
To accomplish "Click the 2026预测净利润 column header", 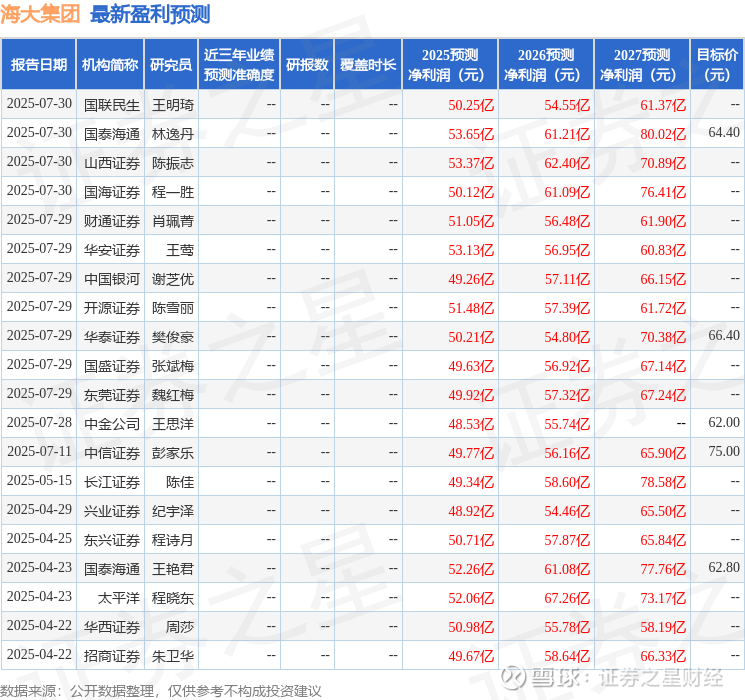I will coord(546,65).
